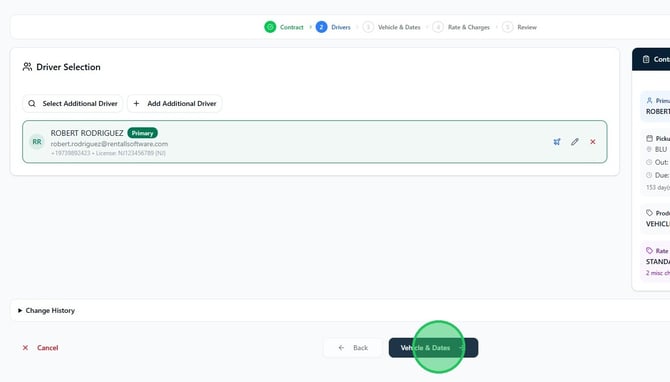This screenshot has width=670, height=382.
Task: Click the purple Rate tag icon
Action: pyautogui.click(x=649, y=250)
